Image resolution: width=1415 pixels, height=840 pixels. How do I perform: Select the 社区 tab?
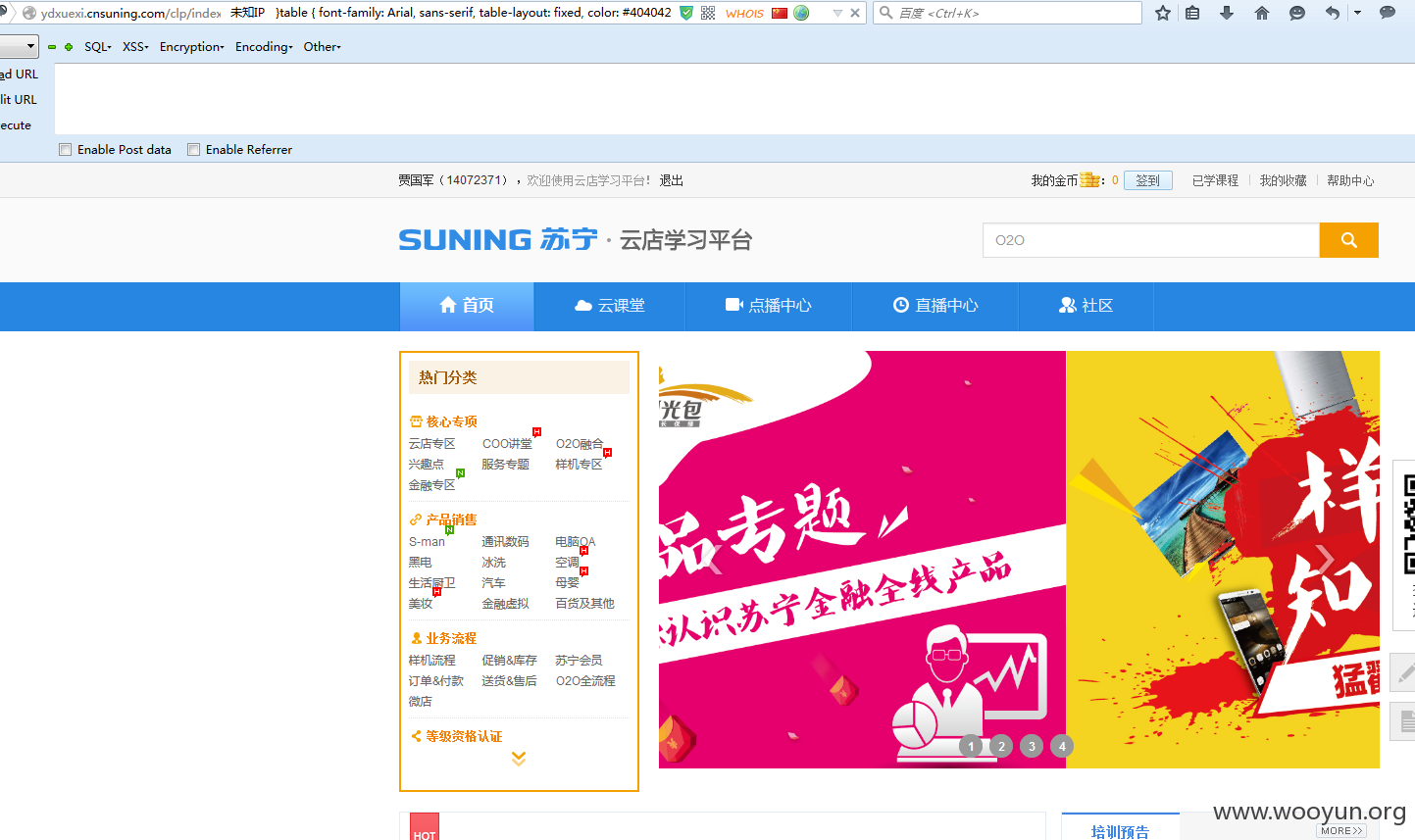coord(1087,306)
